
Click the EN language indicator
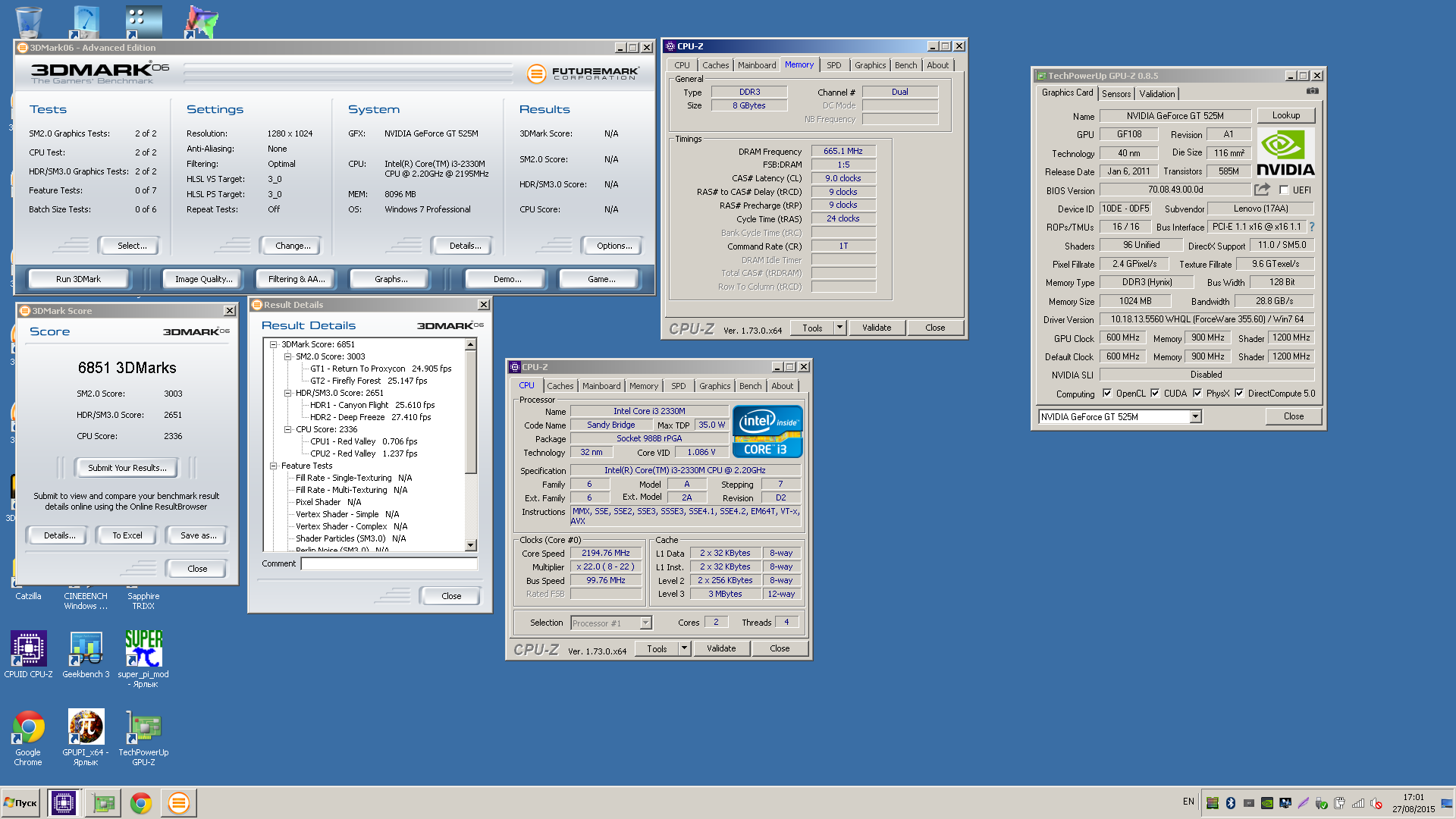tap(1188, 802)
